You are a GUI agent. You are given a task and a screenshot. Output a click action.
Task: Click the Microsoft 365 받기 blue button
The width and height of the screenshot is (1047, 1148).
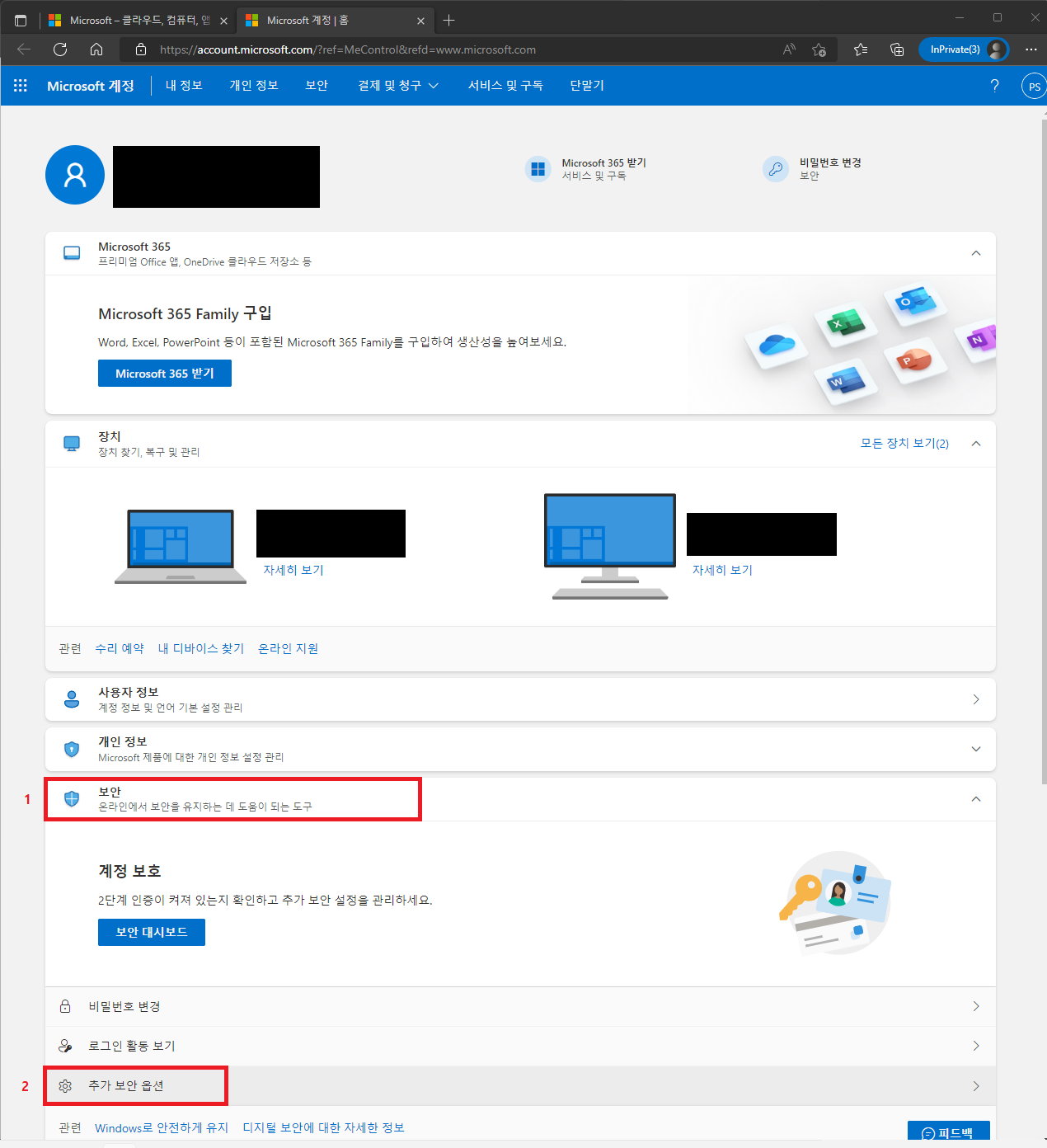(x=165, y=373)
